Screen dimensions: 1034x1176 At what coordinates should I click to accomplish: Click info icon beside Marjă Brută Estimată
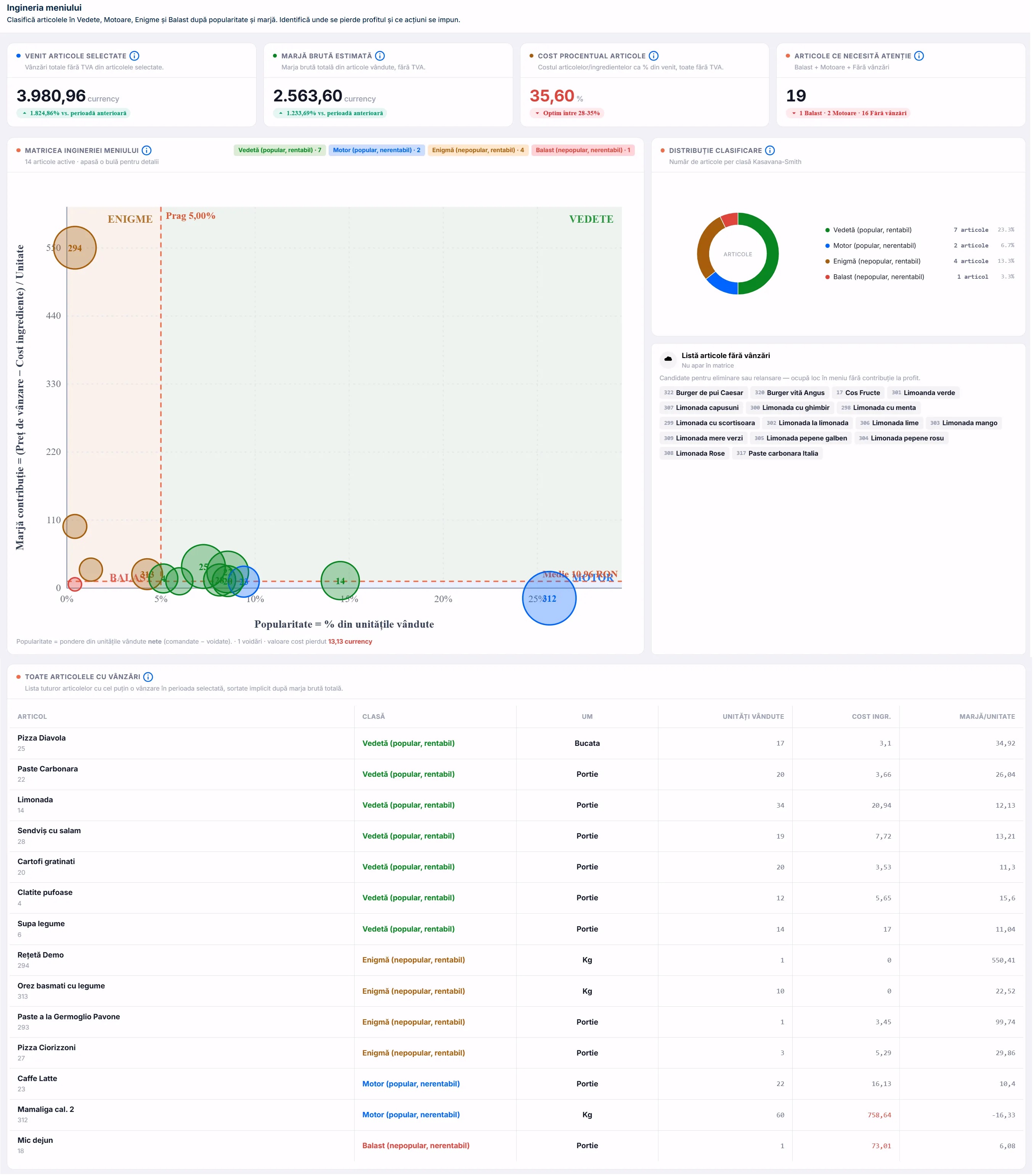pyautogui.click(x=380, y=56)
